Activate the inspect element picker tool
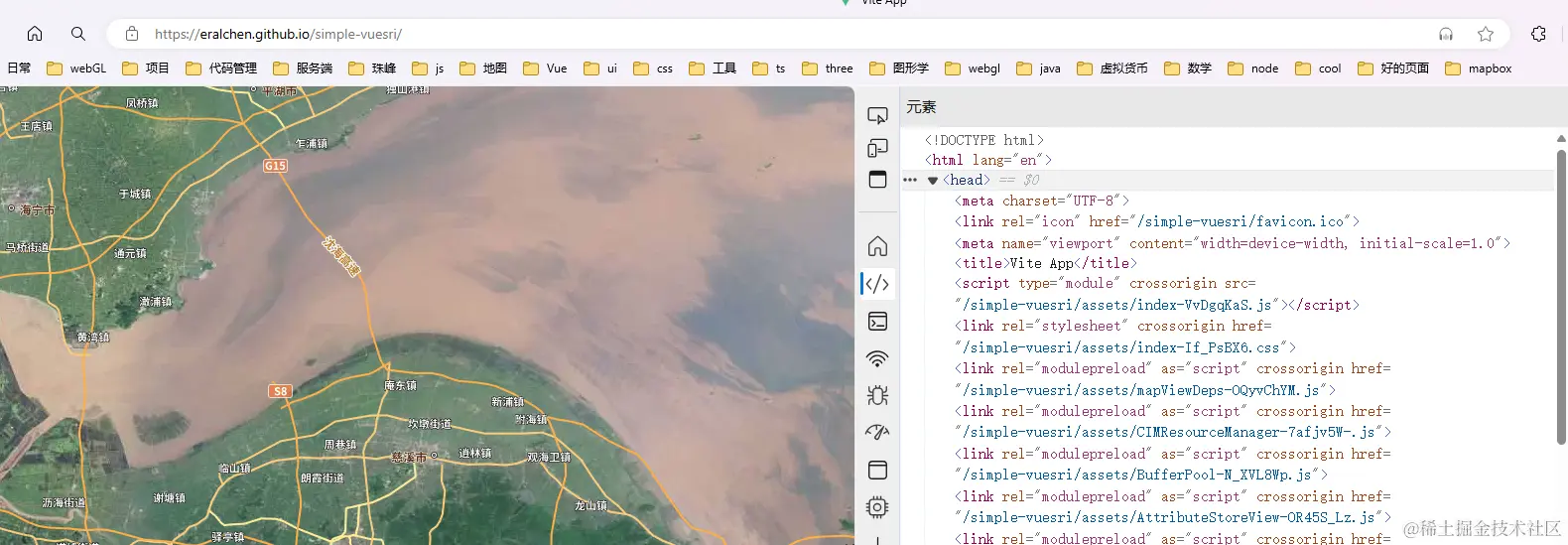The height and width of the screenshot is (545, 1568). (x=877, y=116)
